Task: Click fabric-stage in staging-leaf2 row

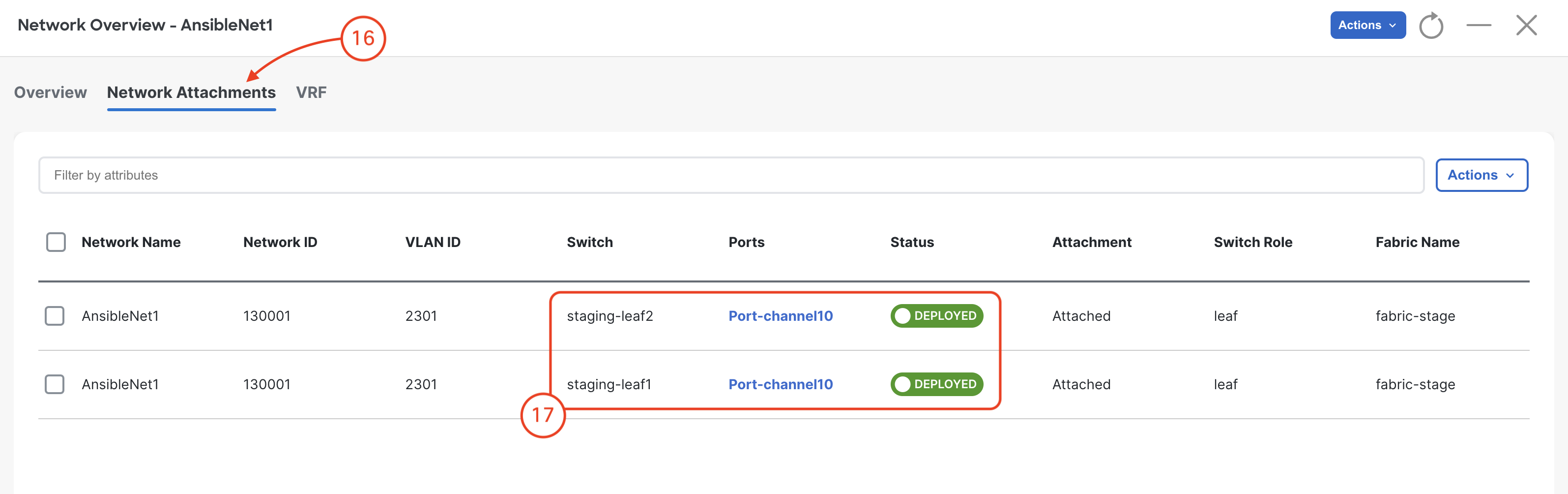Action: click(1415, 316)
